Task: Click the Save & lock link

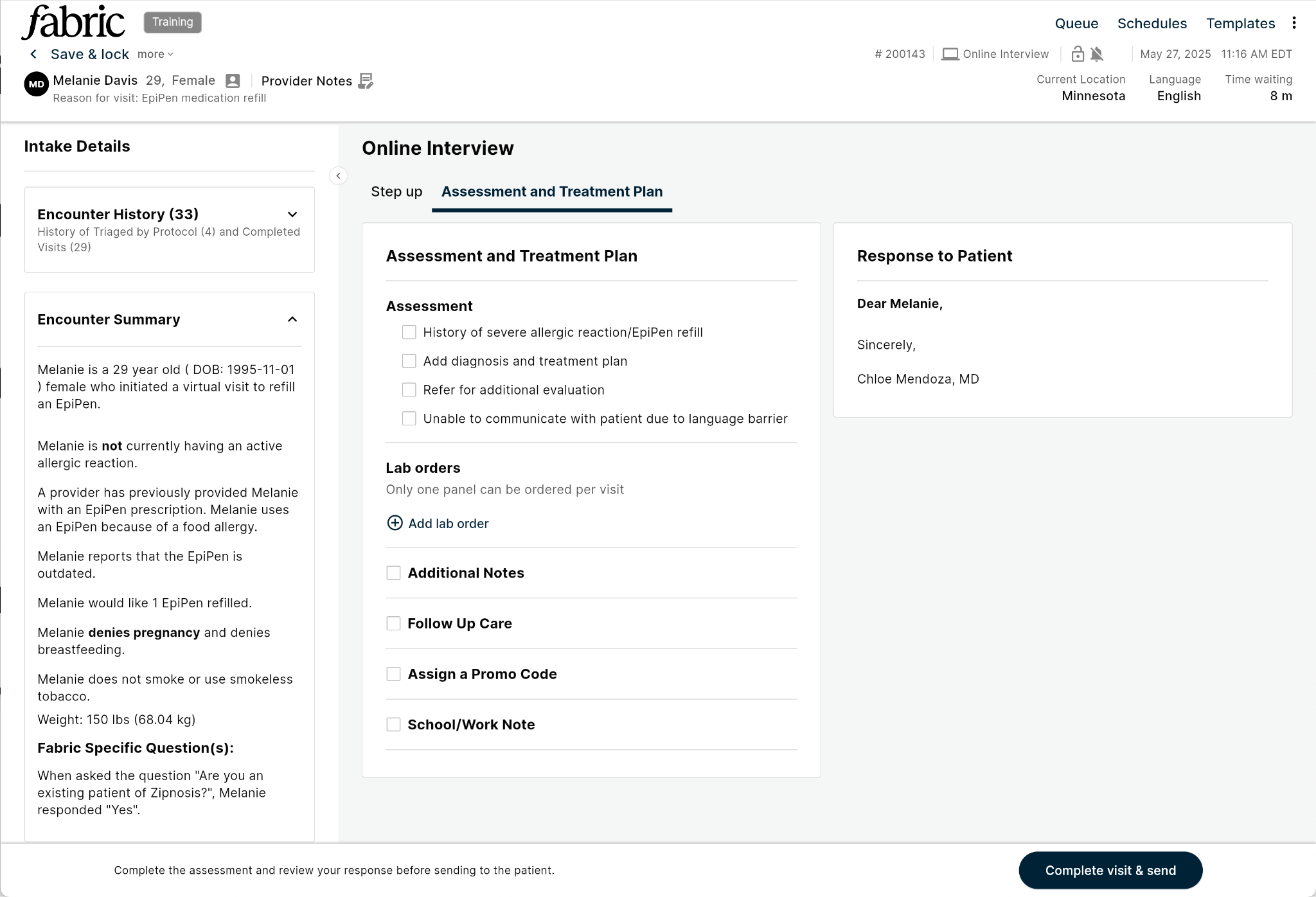Action: coord(90,55)
